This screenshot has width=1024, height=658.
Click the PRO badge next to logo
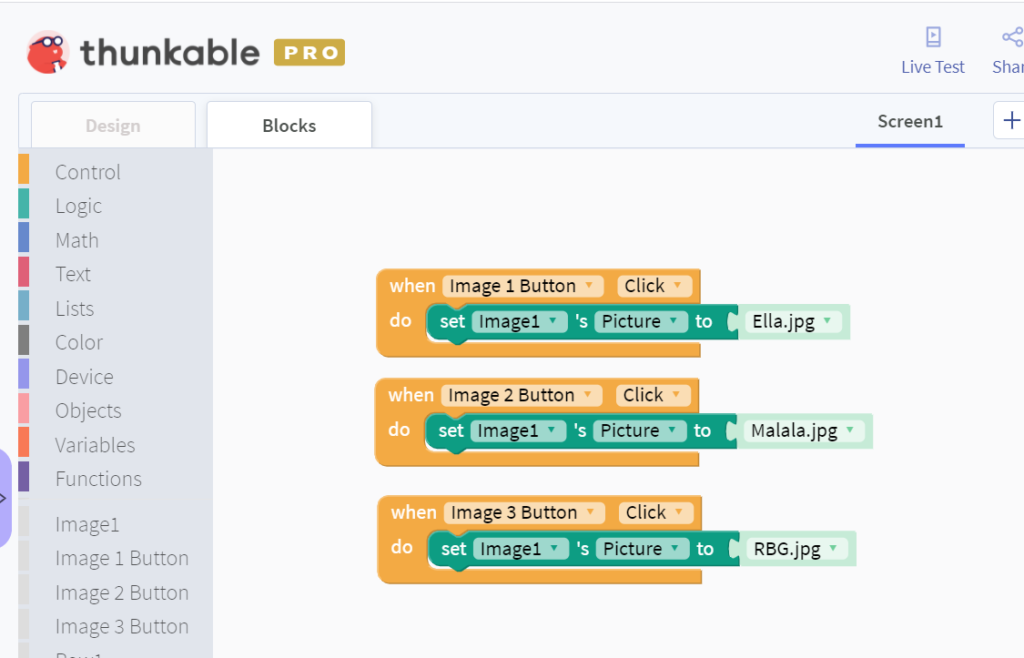click(310, 52)
